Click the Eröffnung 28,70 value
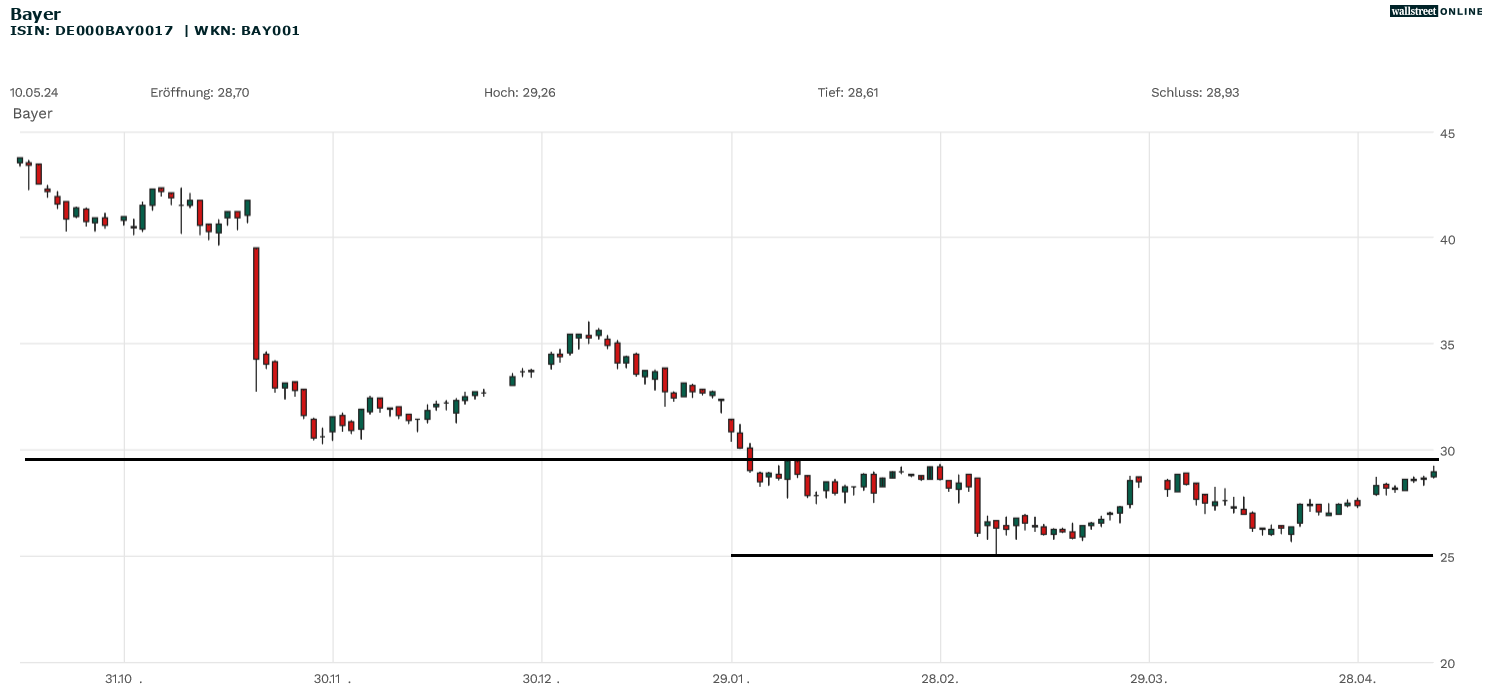Image resolution: width=1490 pixels, height=684 pixels. (x=199, y=92)
